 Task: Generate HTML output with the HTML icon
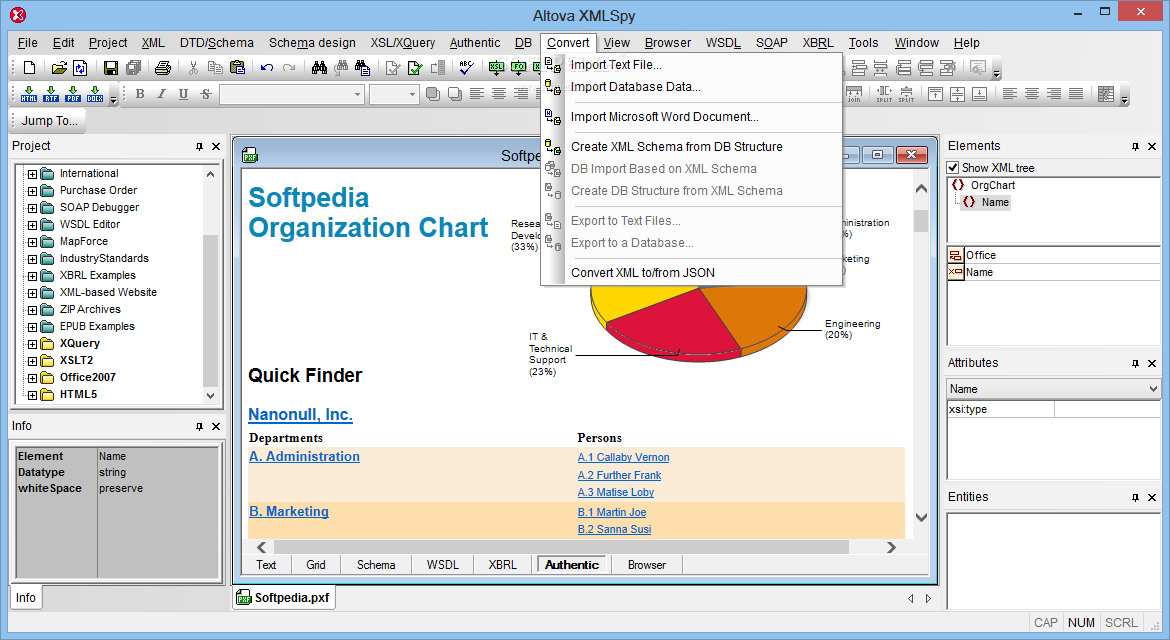click(x=29, y=94)
